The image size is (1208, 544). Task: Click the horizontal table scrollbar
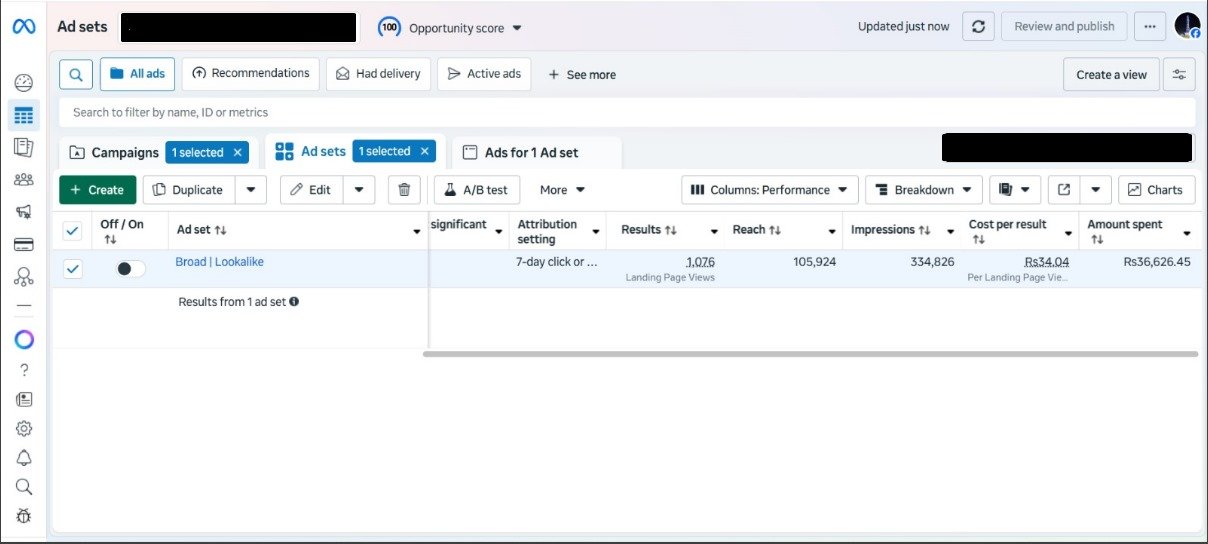[810, 354]
